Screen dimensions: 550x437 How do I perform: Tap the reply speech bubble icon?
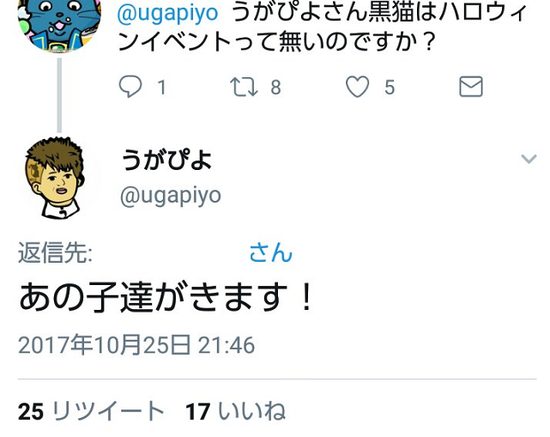click(130, 86)
